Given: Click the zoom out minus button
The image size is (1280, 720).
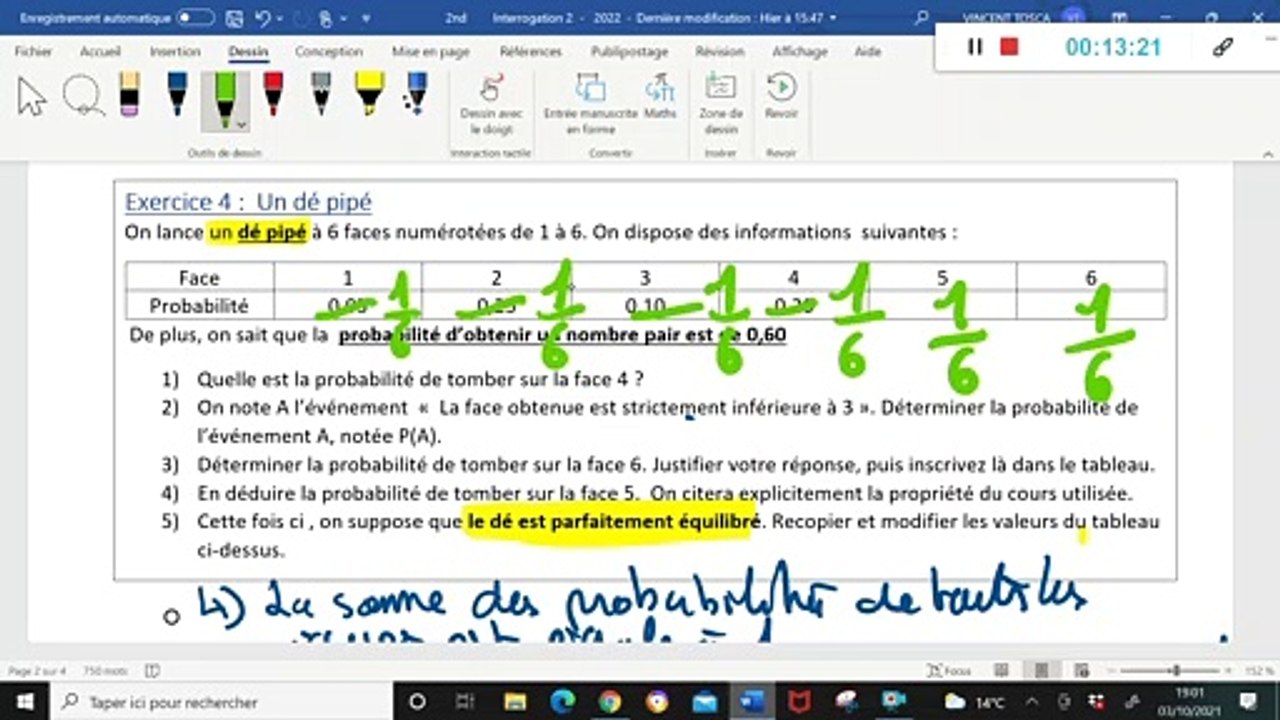Looking at the screenshot, I should tap(1111, 671).
